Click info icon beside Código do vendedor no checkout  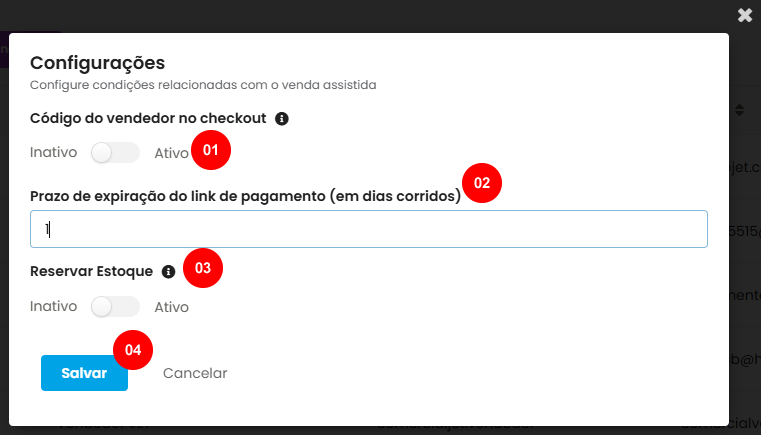click(x=282, y=118)
